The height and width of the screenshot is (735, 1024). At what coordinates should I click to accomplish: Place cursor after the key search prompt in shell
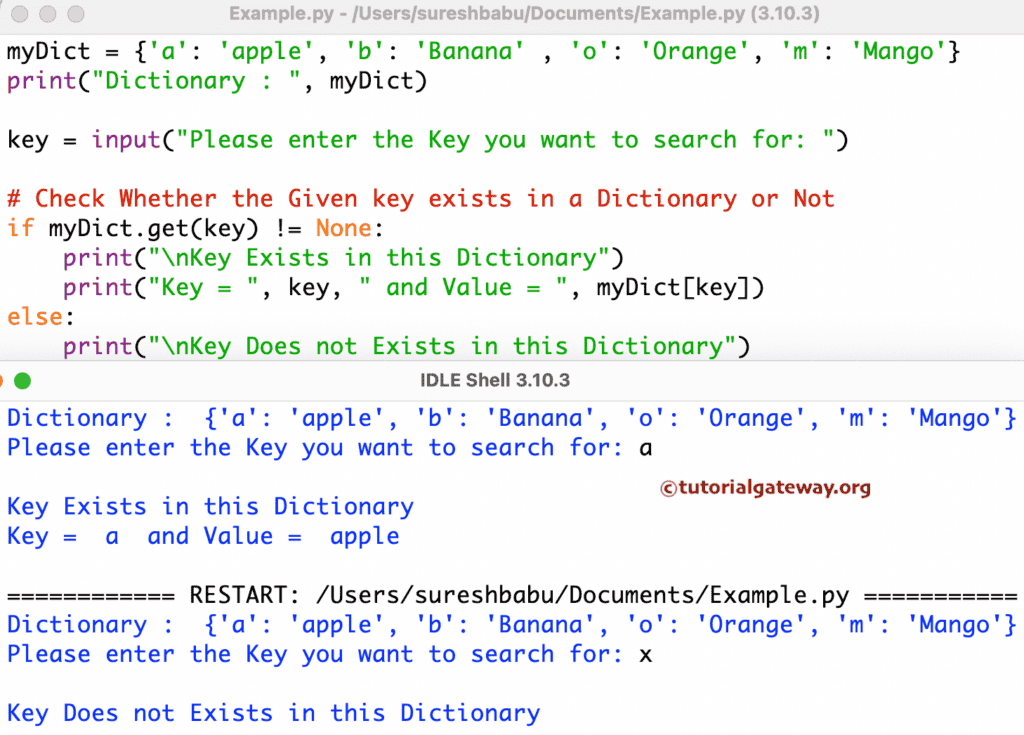point(655,447)
